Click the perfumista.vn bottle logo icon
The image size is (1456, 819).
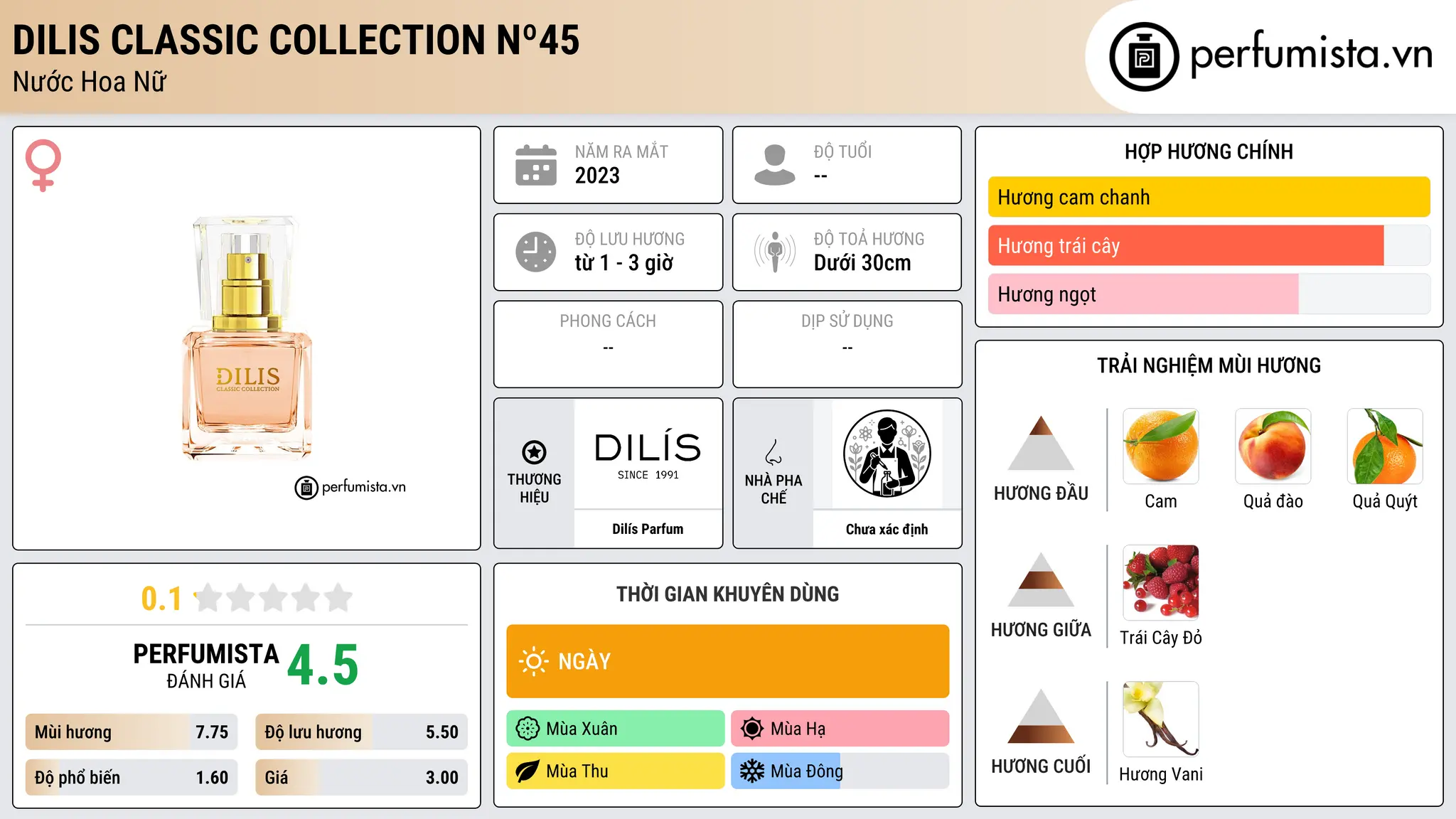[1144, 57]
